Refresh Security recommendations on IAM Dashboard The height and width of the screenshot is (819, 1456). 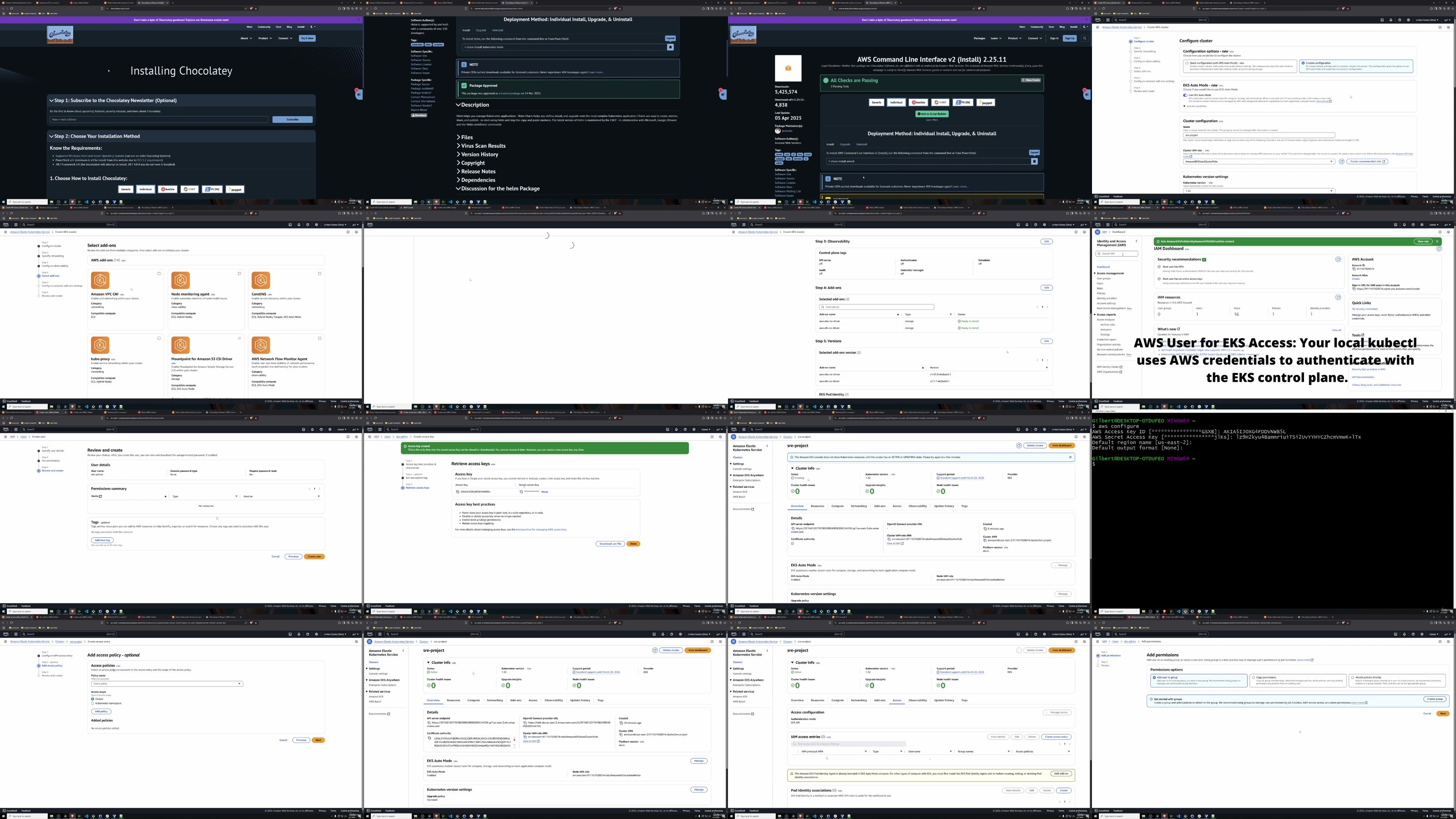pos(1338,259)
